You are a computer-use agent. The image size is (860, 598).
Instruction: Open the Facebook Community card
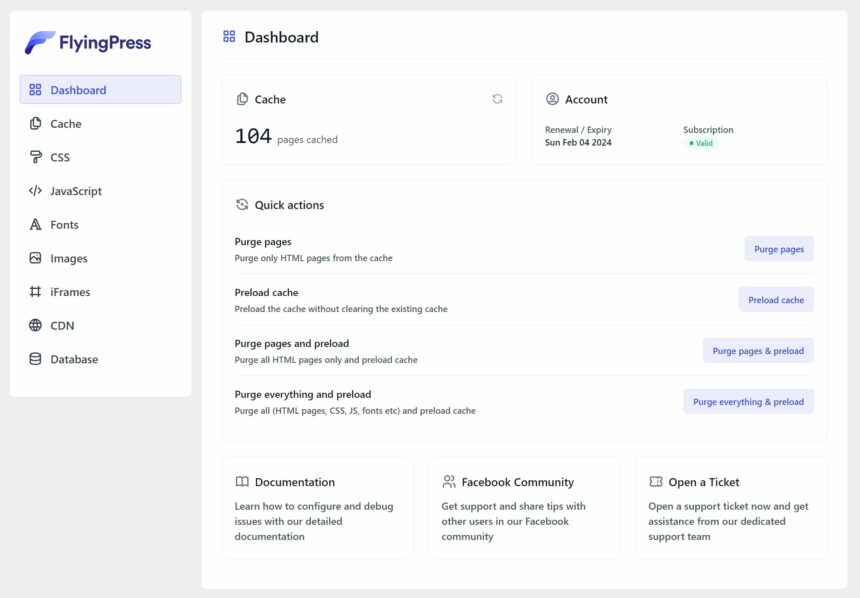point(523,507)
